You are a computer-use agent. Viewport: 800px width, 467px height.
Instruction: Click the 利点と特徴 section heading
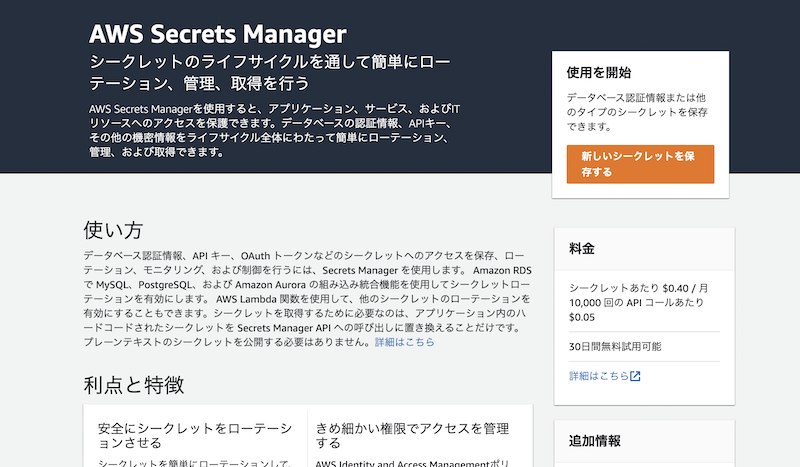(x=134, y=385)
